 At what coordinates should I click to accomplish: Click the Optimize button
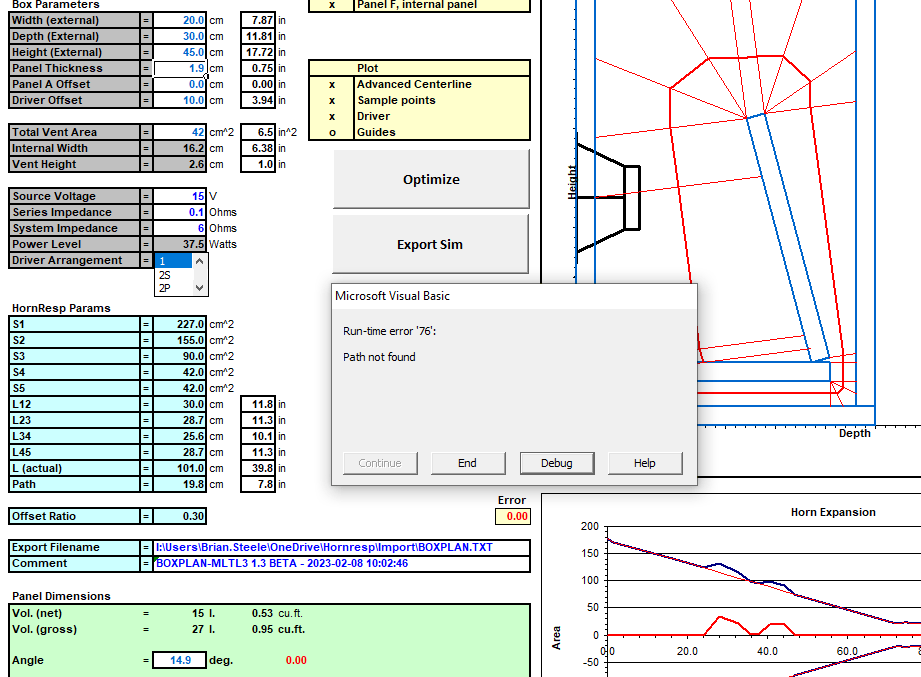pyautogui.click(x=431, y=179)
